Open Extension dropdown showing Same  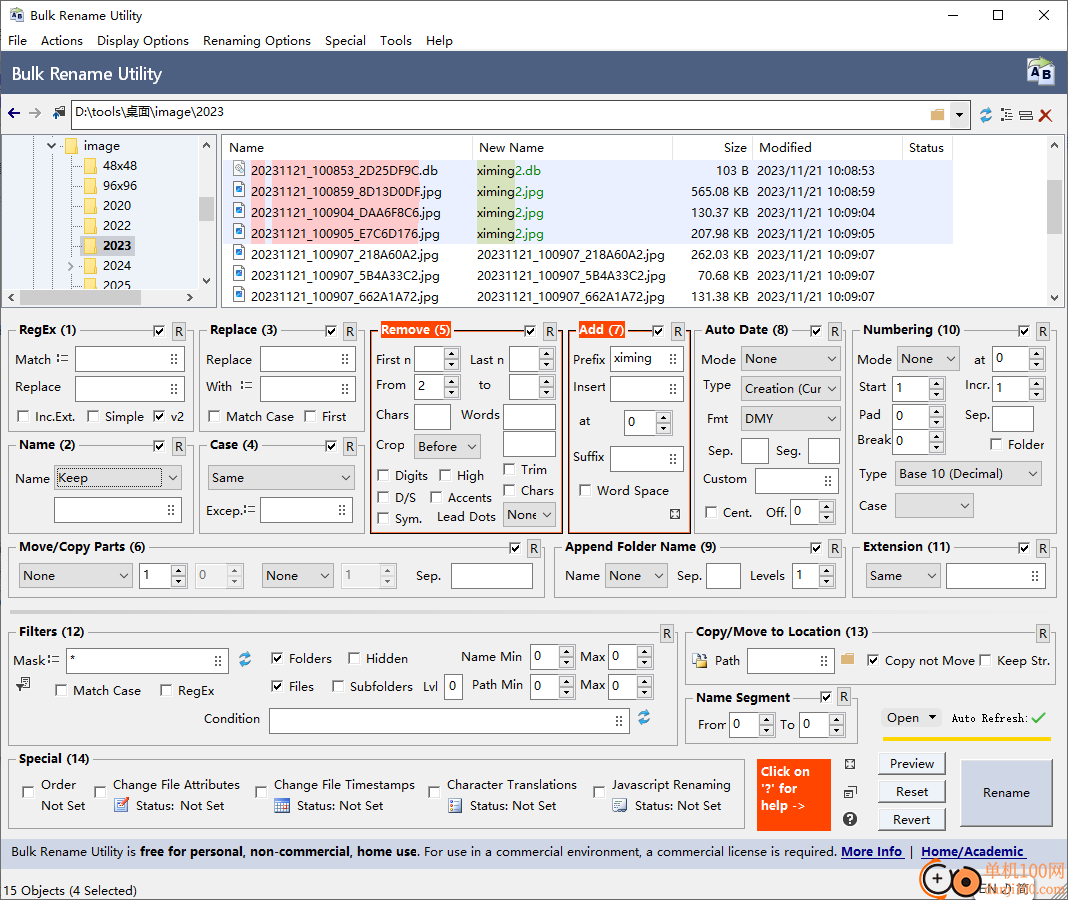903,576
